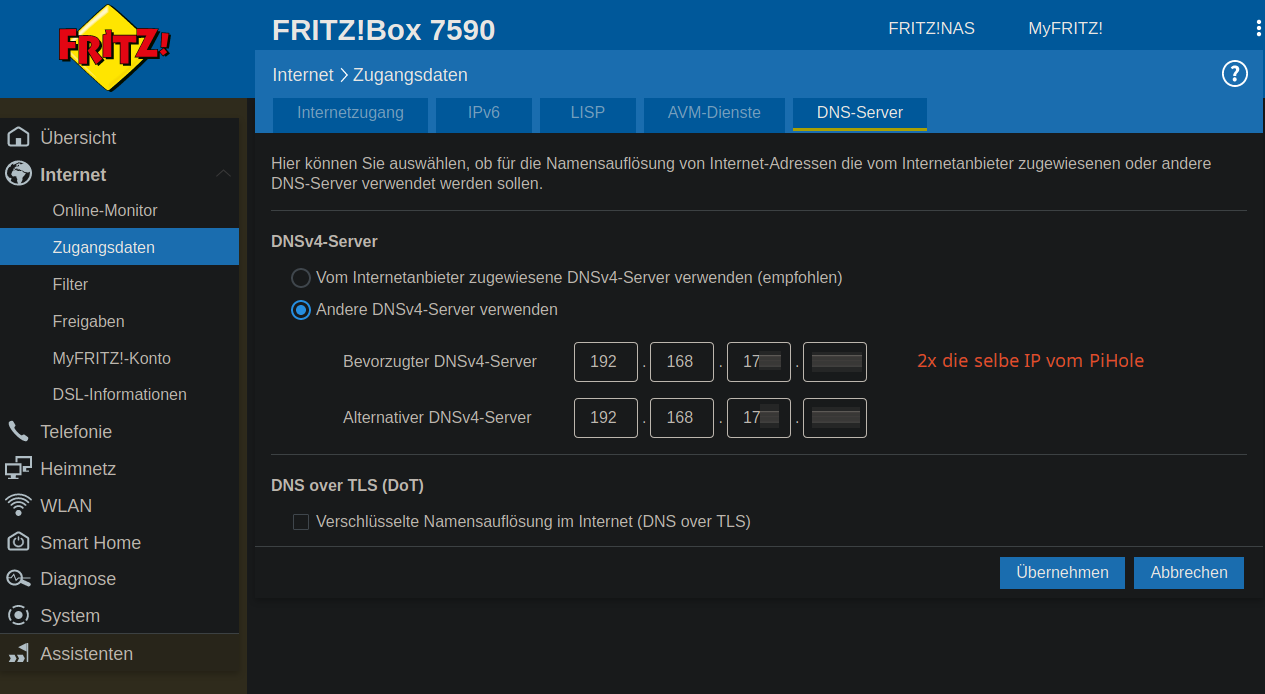Viewport: 1265px width, 694px height.
Task: Open Diagnose menu item
Action: [78, 578]
